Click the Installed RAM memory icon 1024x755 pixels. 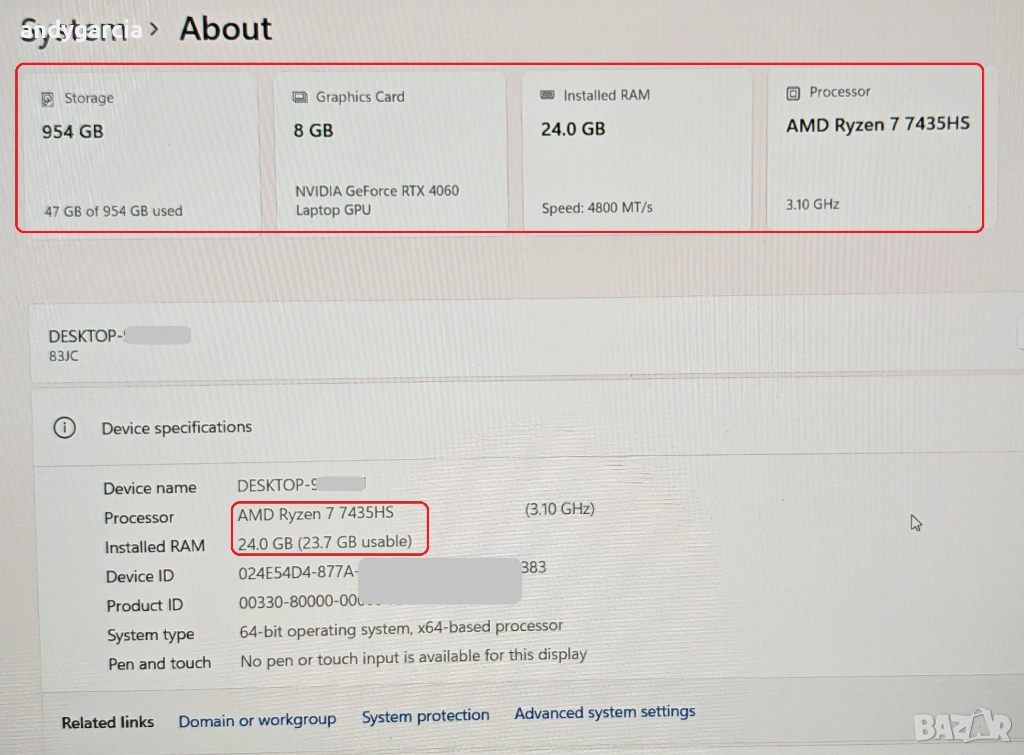pyautogui.click(x=547, y=95)
